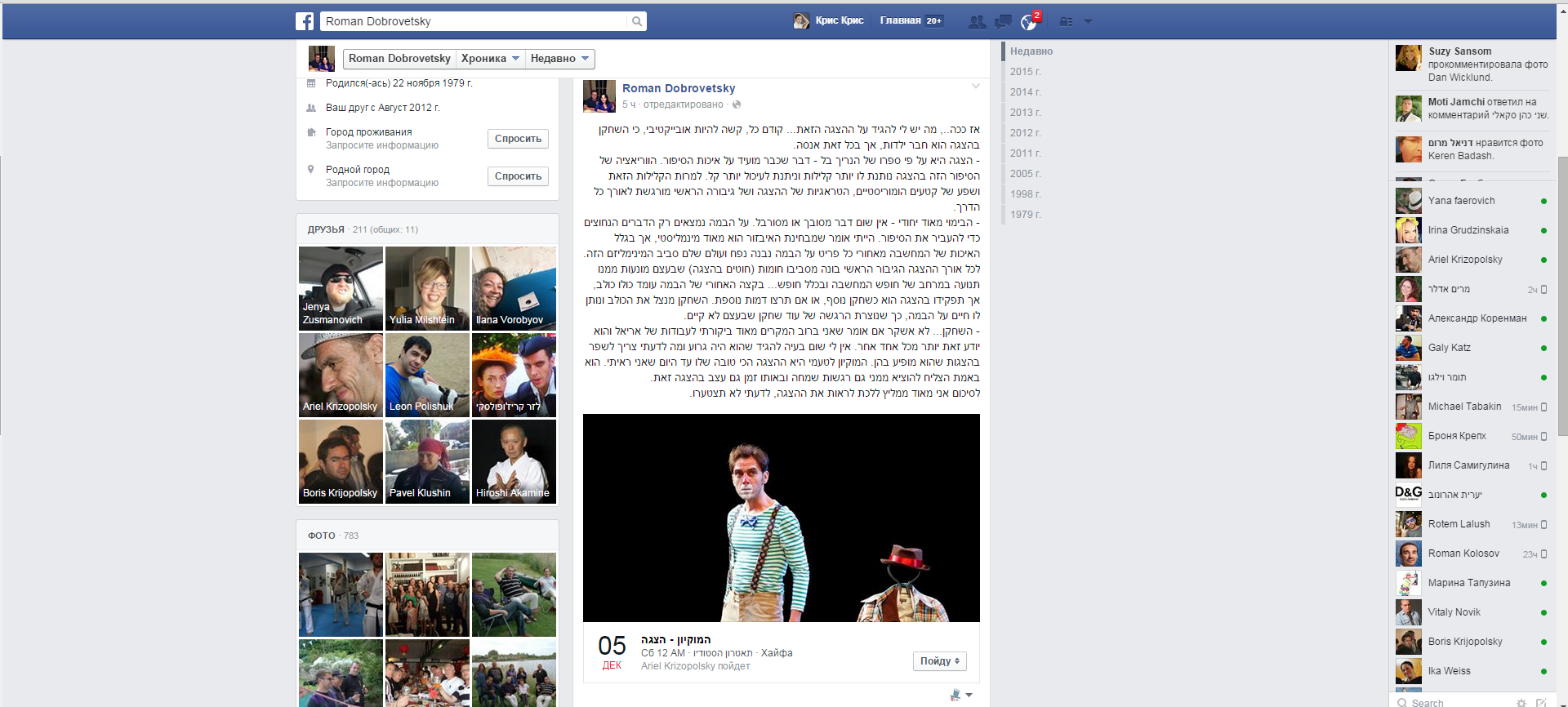Open the Пойду event response dropdown

click(x=940, y=661)
